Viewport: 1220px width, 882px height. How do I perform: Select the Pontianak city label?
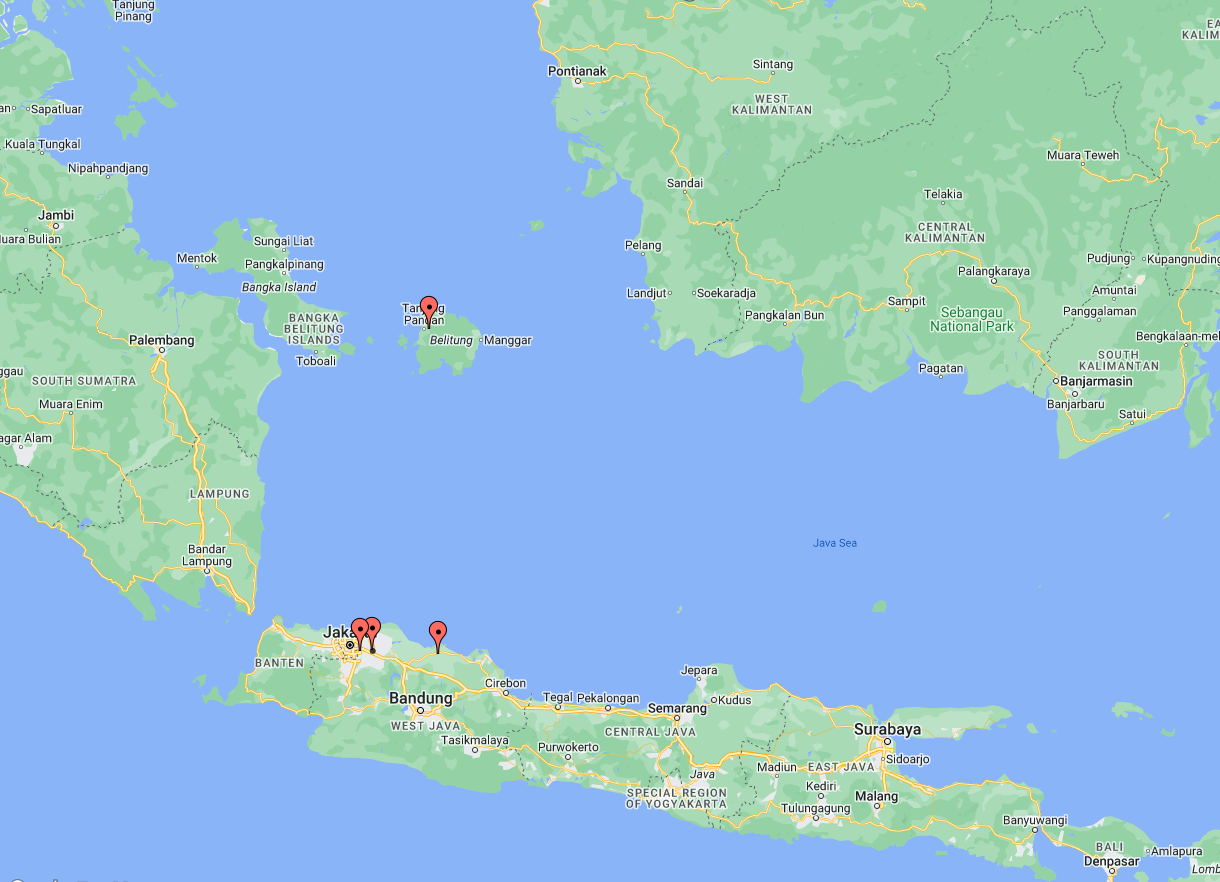click(x=577, y=71)
